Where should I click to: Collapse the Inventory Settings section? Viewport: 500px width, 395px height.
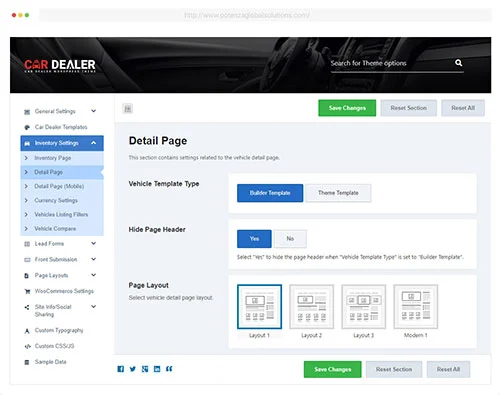click(94, 143)
